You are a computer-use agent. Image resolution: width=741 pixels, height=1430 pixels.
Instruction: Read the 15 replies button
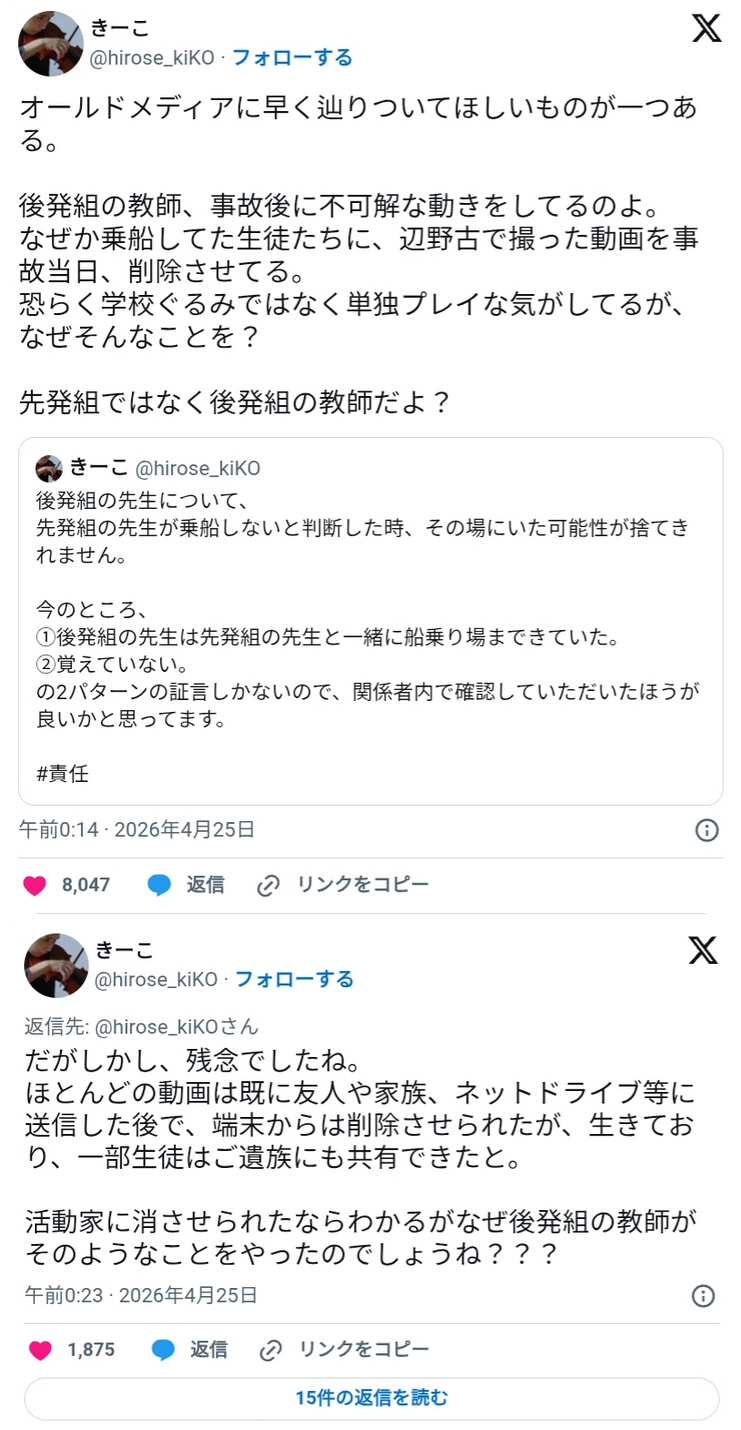click(x=371, y=1398)
